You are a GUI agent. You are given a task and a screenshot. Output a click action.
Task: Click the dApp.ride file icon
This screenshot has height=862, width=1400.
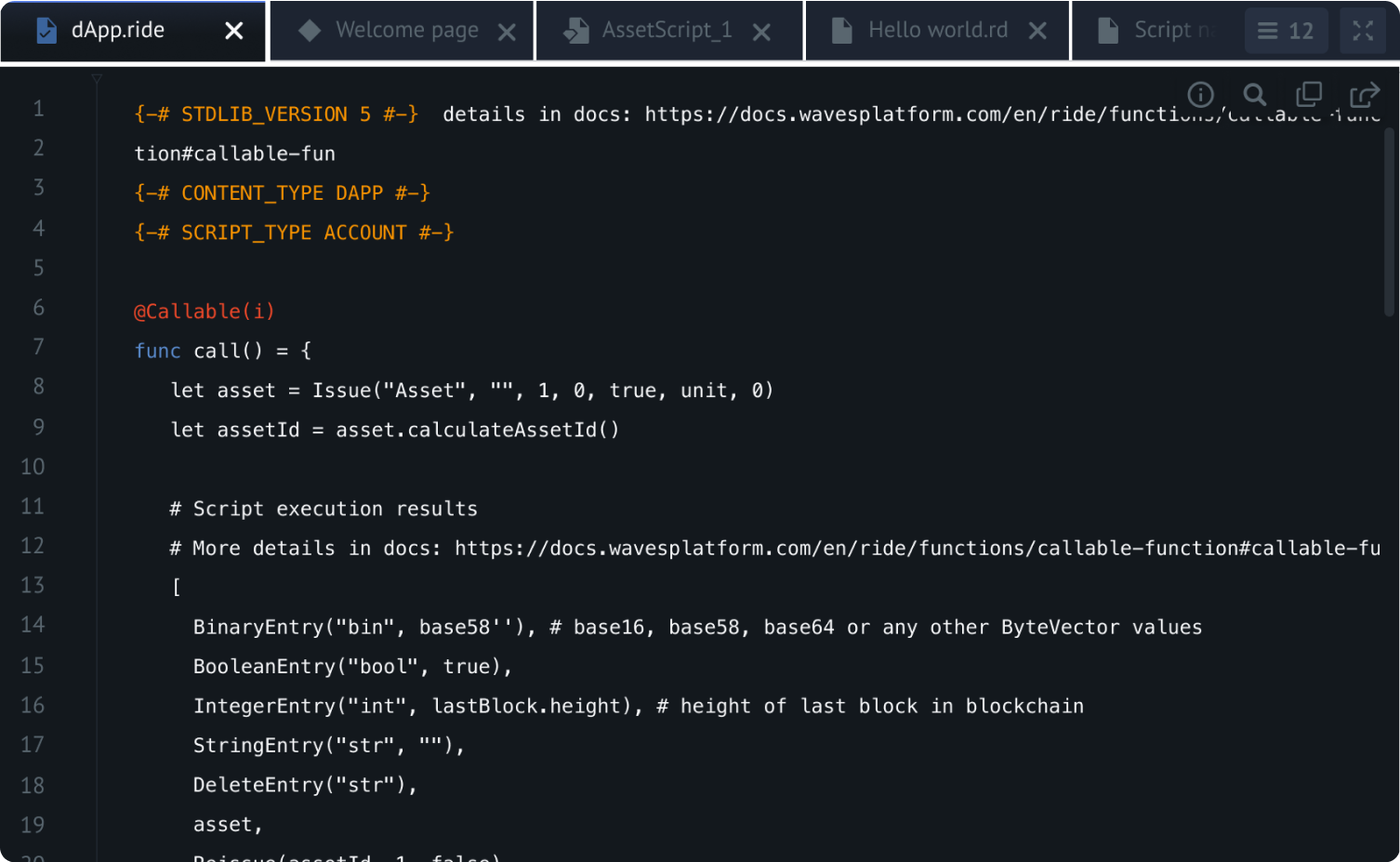pyautogui.click(x=46, y=31)
